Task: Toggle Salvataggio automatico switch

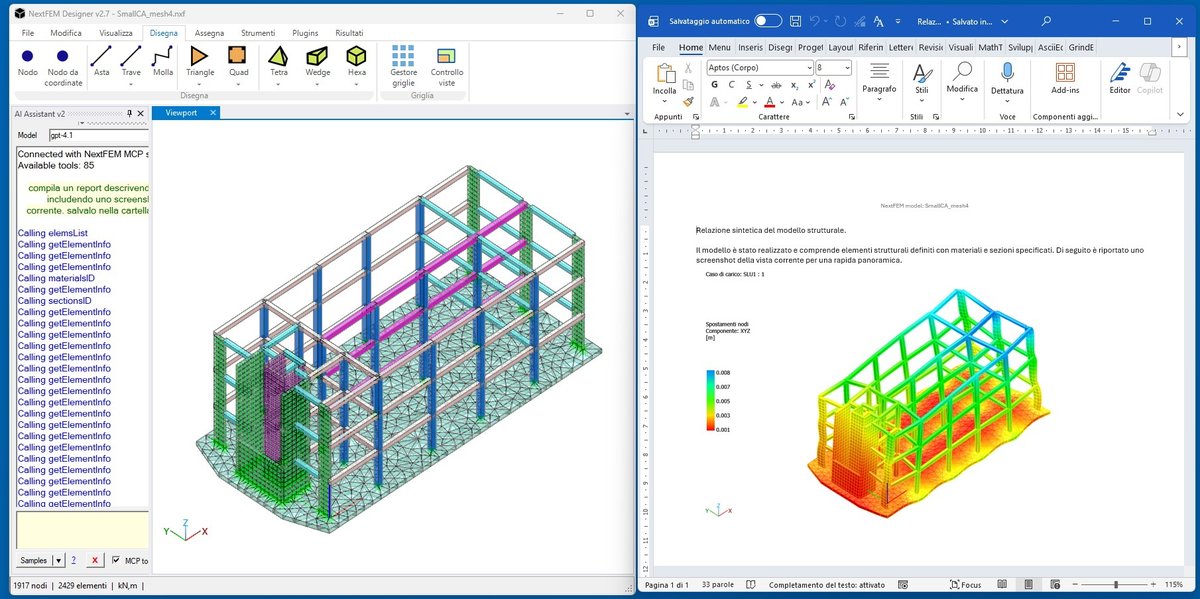Action: tap(768, 20)
